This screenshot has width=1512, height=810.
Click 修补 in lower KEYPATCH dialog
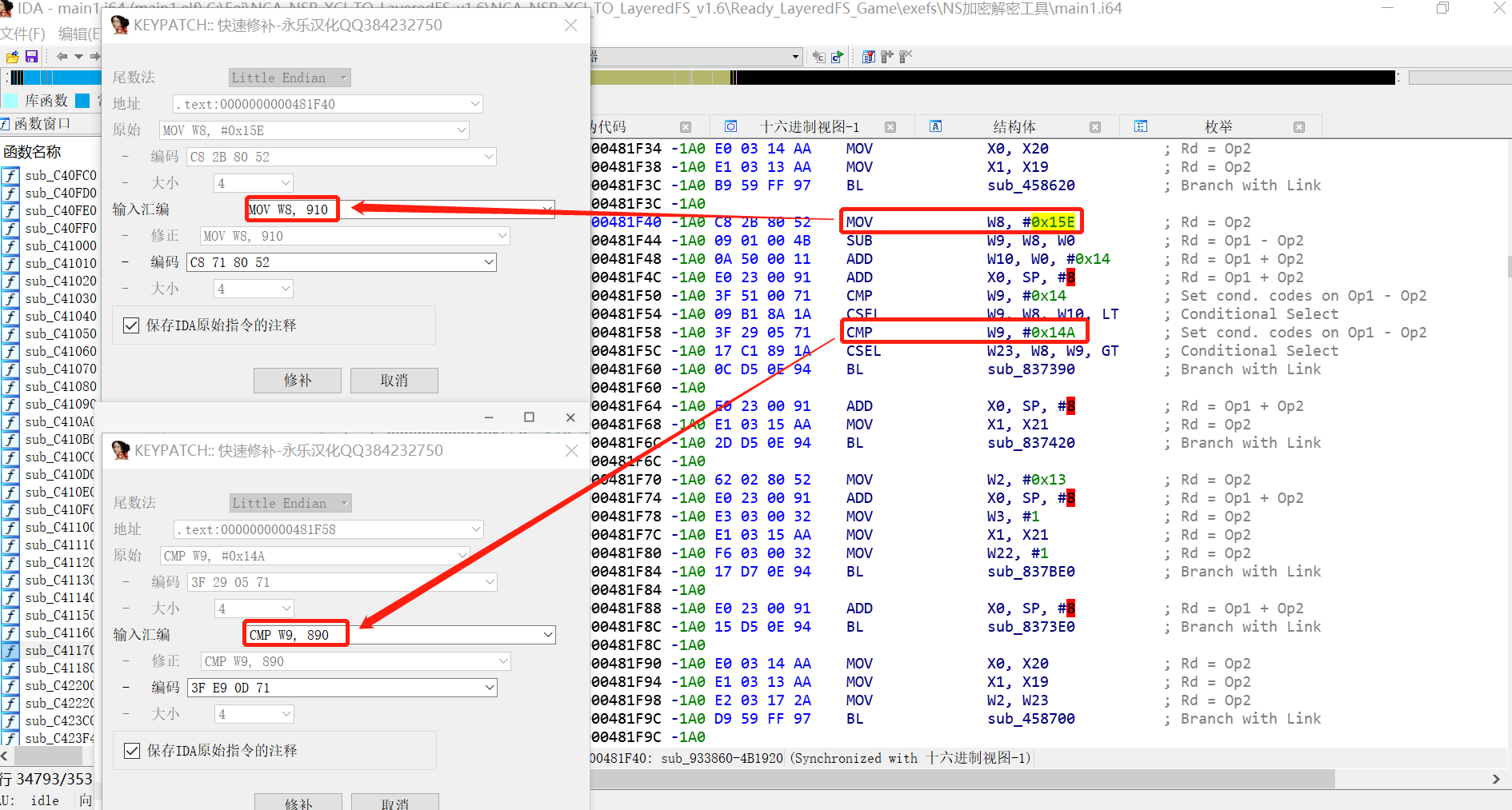(x=298, y=802)
